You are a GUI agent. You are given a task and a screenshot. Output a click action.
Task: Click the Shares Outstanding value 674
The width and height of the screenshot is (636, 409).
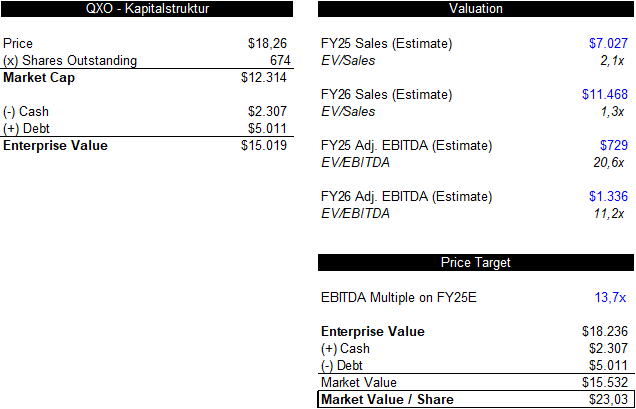[x=280, y=61]
